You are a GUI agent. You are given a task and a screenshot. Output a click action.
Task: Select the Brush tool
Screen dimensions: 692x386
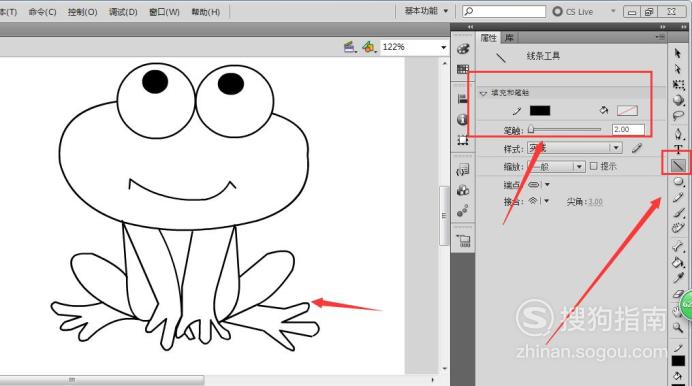click(678, 213)
